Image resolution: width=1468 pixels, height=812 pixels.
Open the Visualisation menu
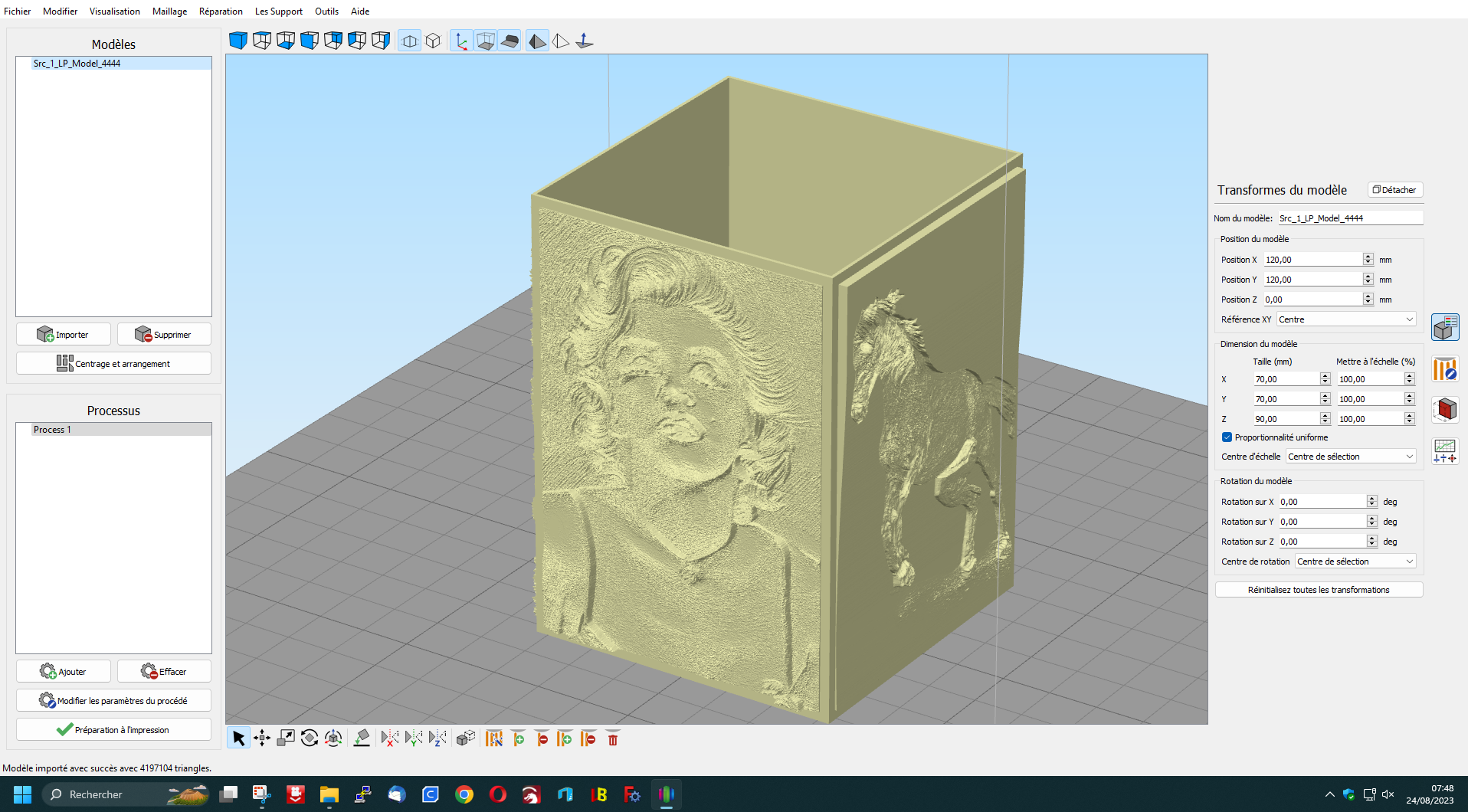[115, 11]
